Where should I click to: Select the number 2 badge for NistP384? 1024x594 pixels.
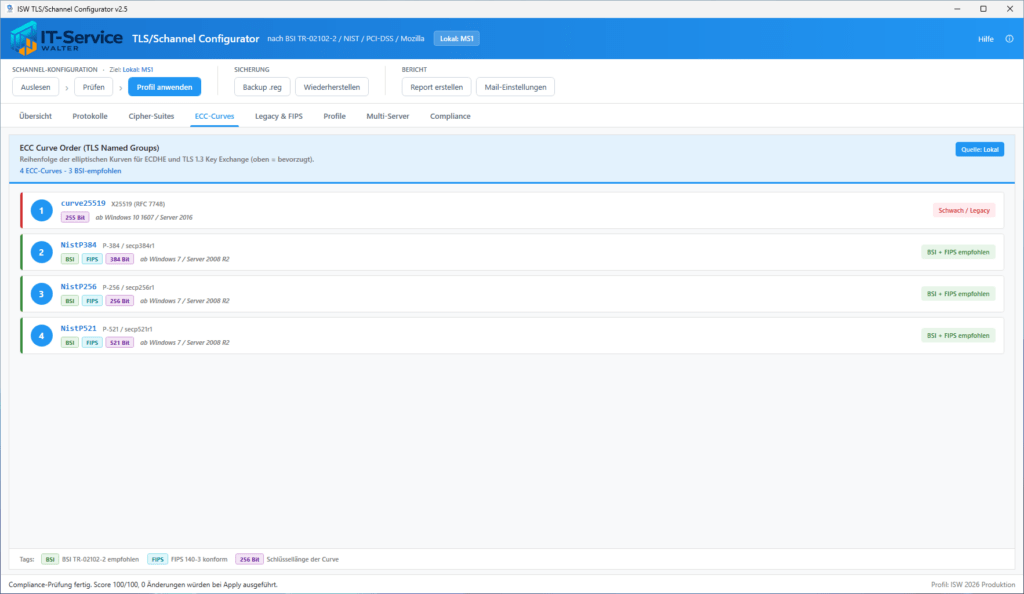tap(41, 252)
